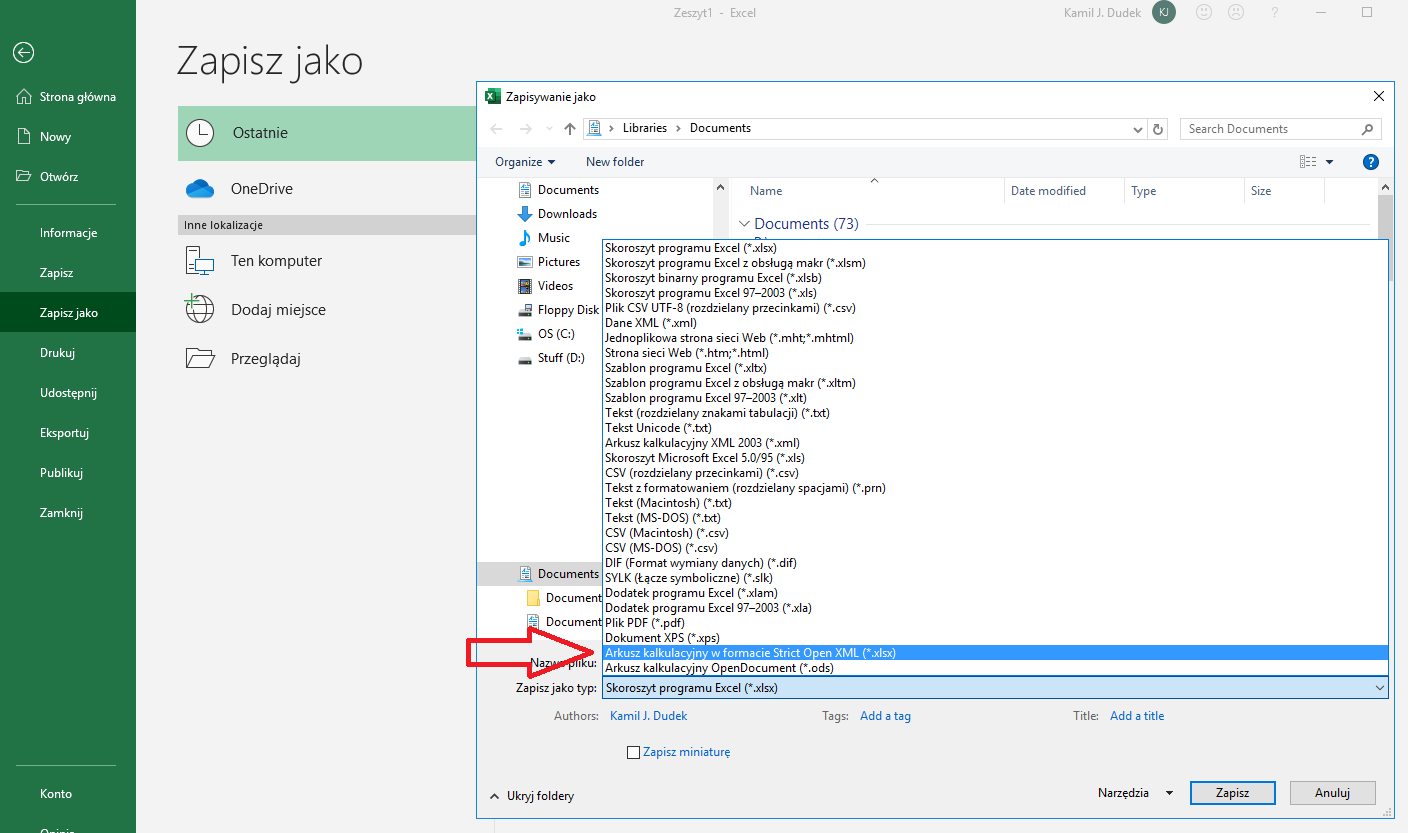This screenshot has height=833, width=1408.
Task: Open the Przeglądaj folder icon
Action: [x=199, y=358]
